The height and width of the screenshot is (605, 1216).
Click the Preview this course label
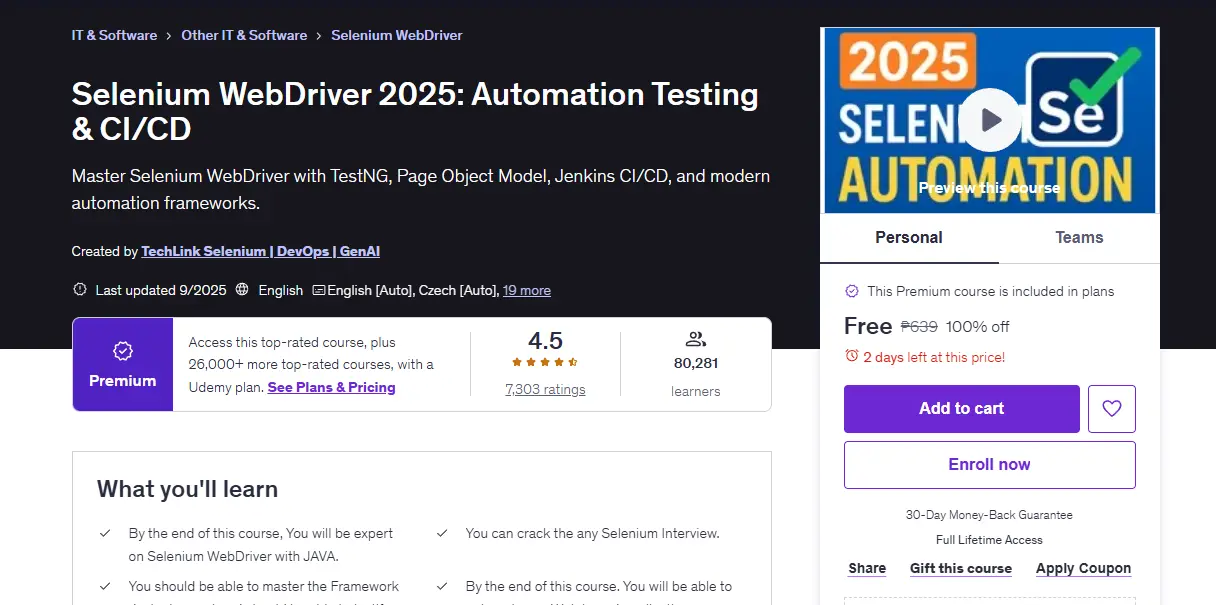coord(989,188)
